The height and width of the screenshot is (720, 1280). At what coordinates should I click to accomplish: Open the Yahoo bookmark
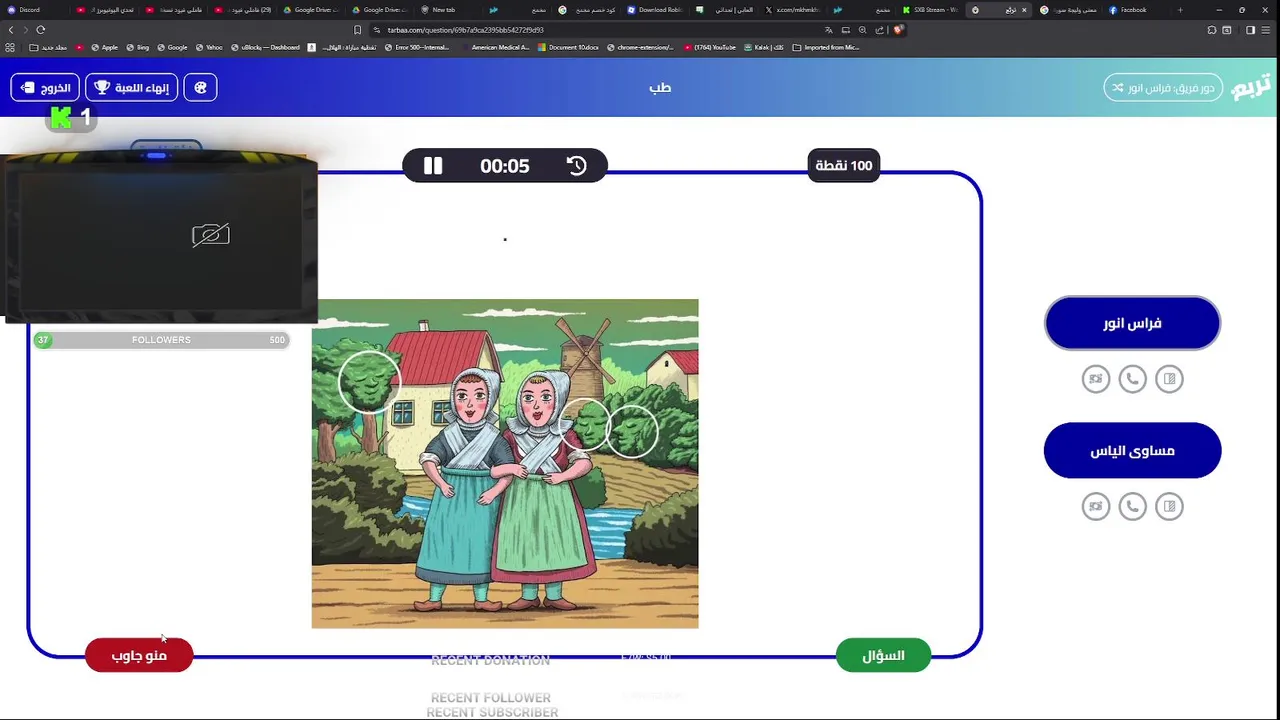point(209,47)
